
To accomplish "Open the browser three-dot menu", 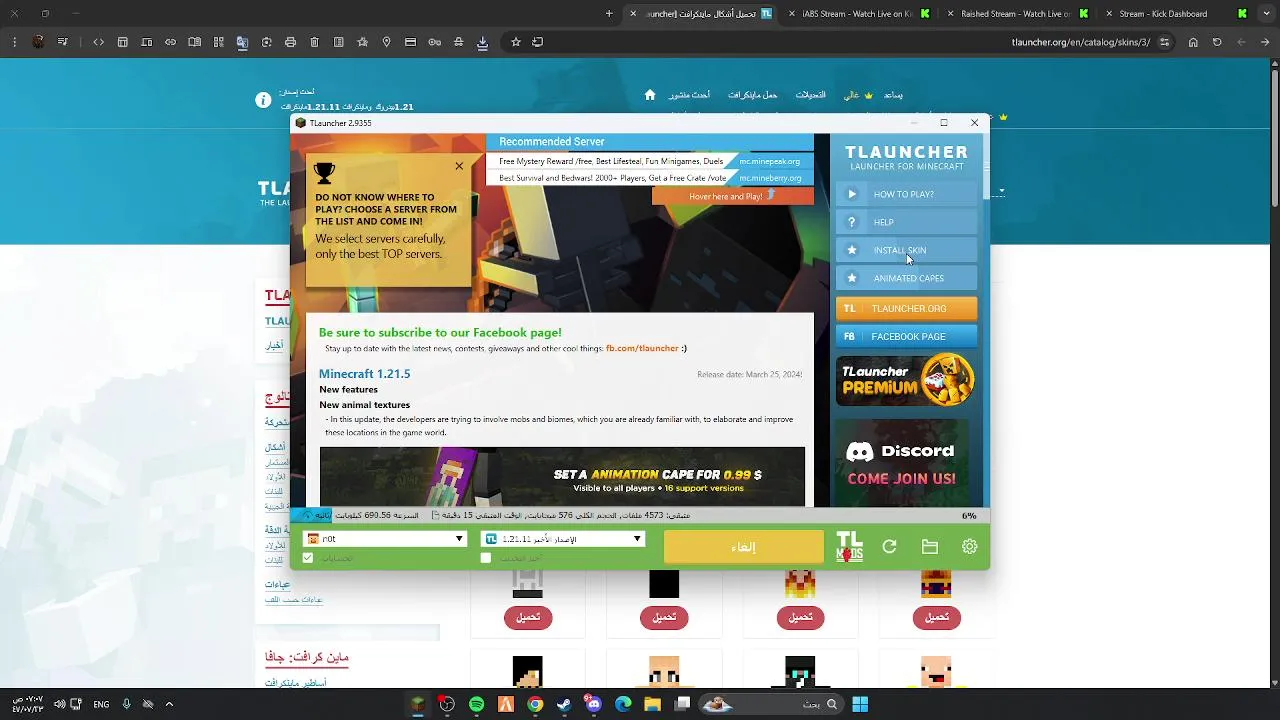I will (x=14, y=42).
